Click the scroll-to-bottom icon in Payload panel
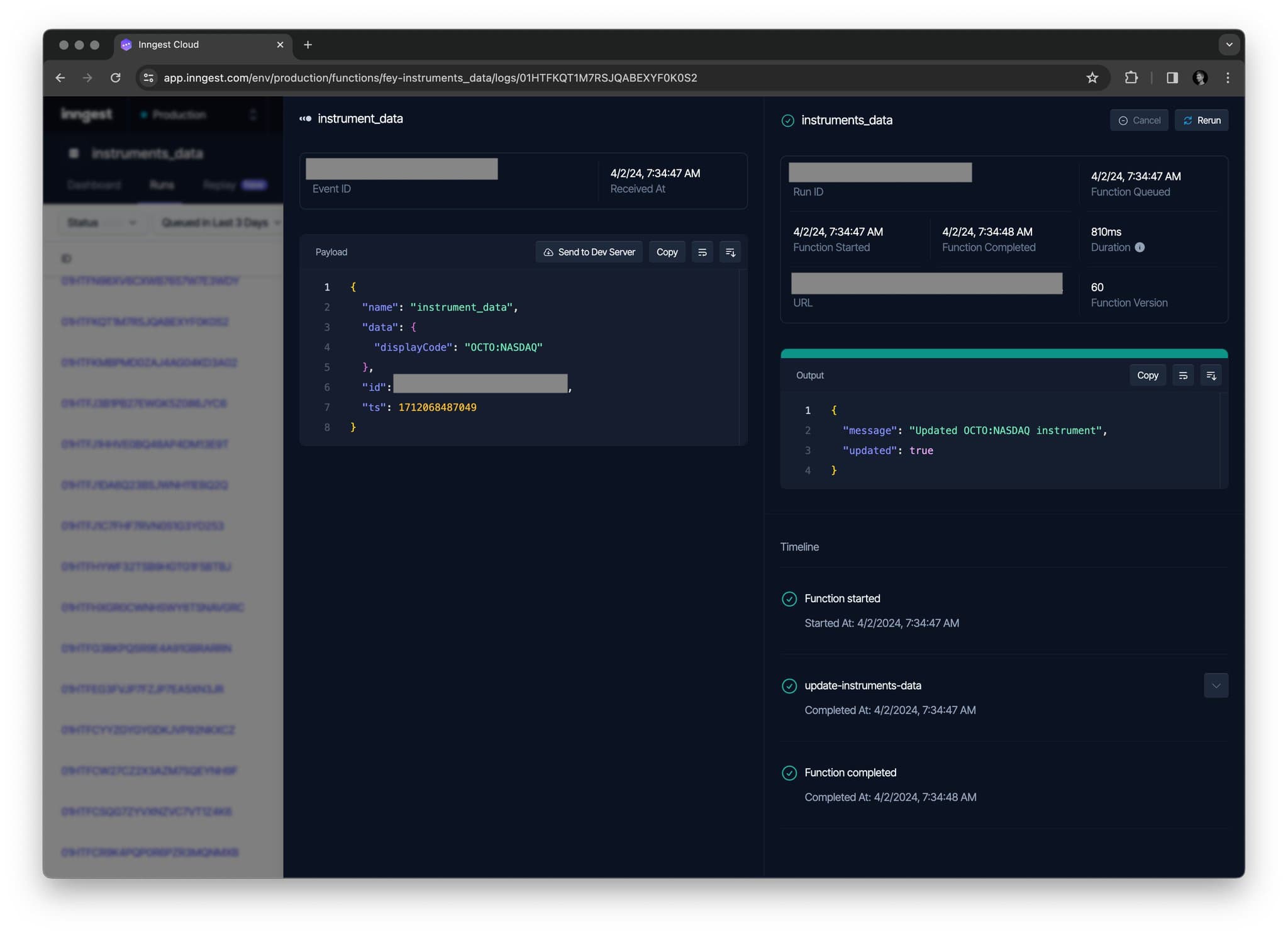Image resolution: width=1288 pixels, height=935 pixels. point(730,252)
